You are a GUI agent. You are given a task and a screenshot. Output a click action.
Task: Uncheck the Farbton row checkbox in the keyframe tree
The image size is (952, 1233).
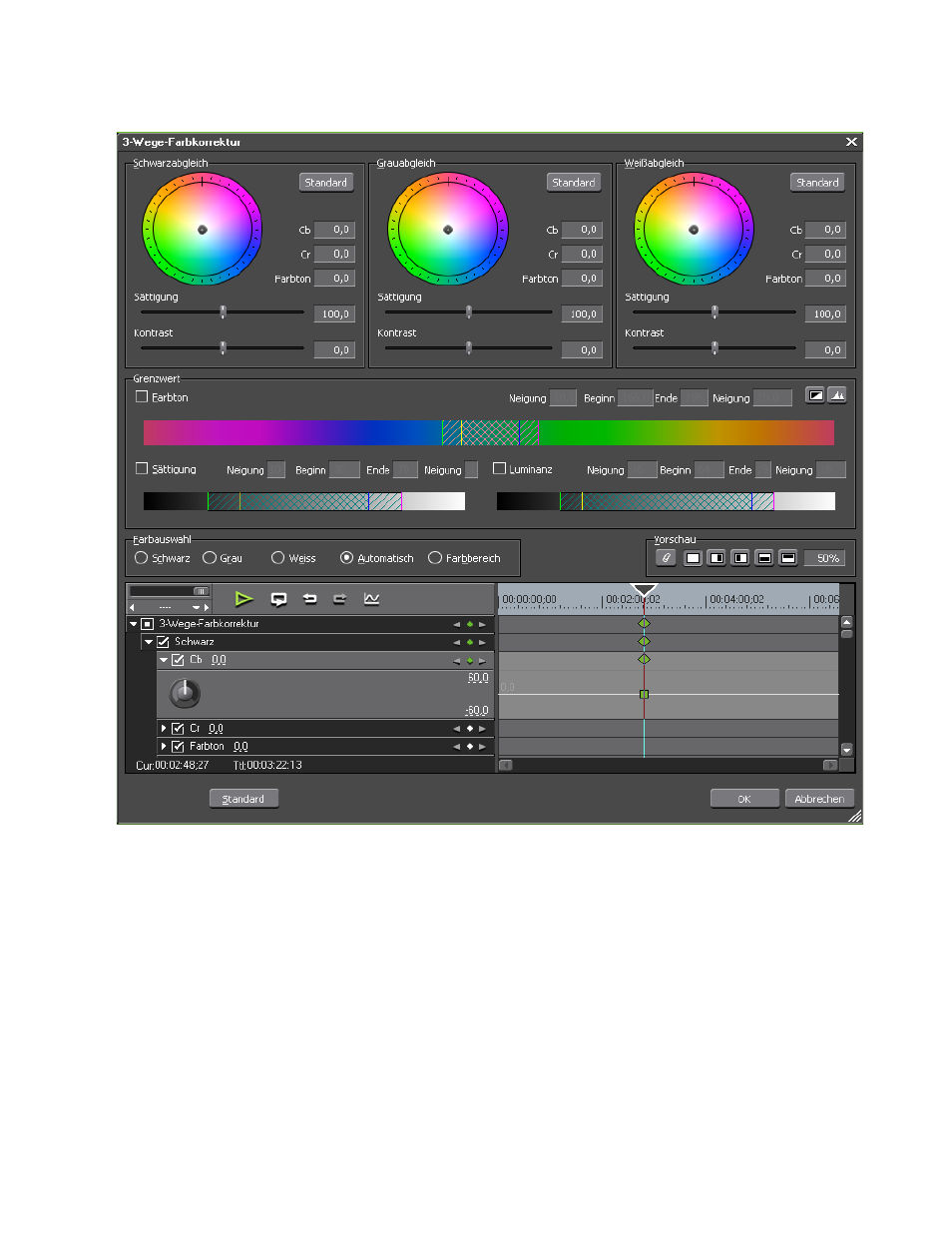click(178, 747)
